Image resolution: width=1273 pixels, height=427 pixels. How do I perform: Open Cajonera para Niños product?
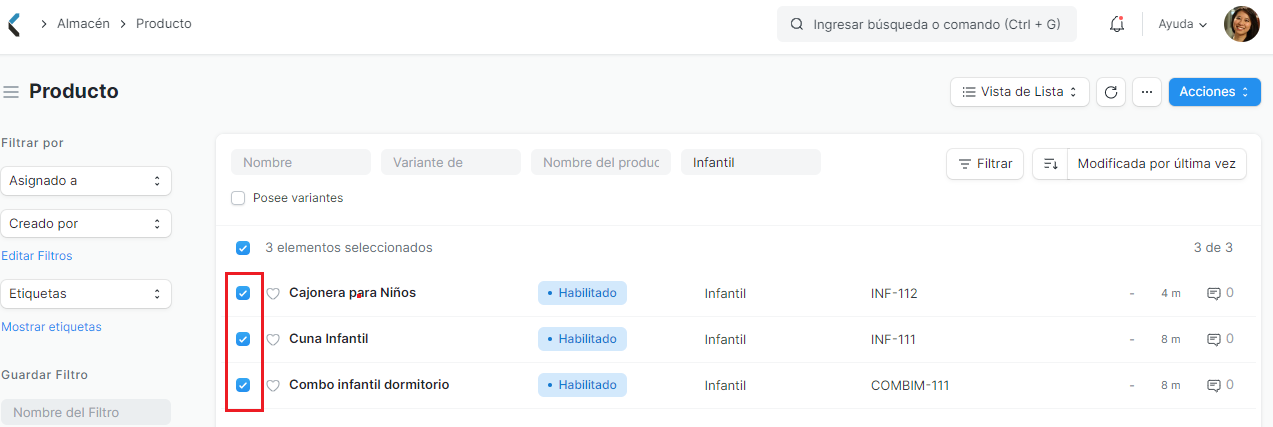[352, 293]
